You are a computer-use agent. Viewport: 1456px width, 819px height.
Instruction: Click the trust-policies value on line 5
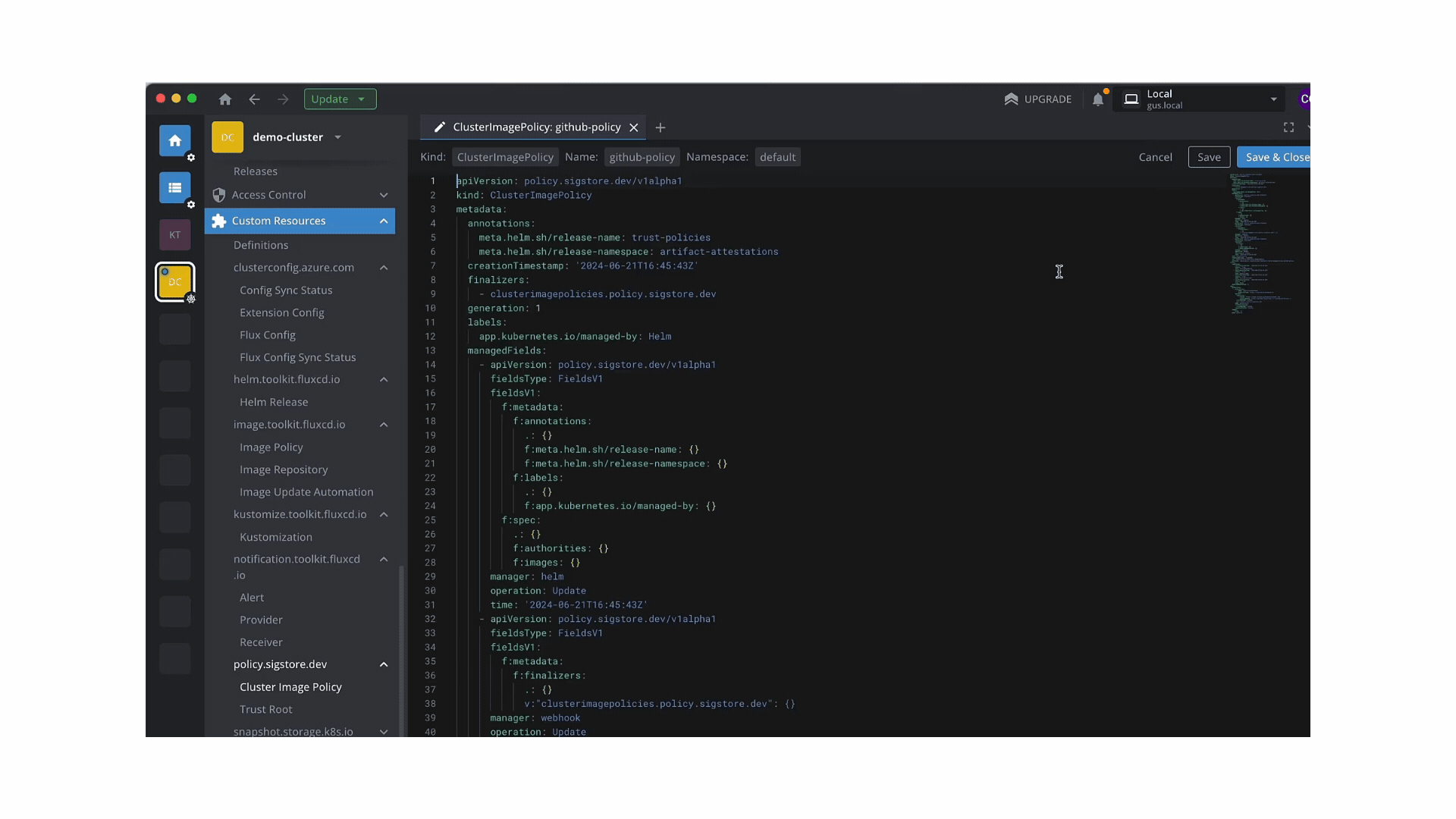click(671, 238)
